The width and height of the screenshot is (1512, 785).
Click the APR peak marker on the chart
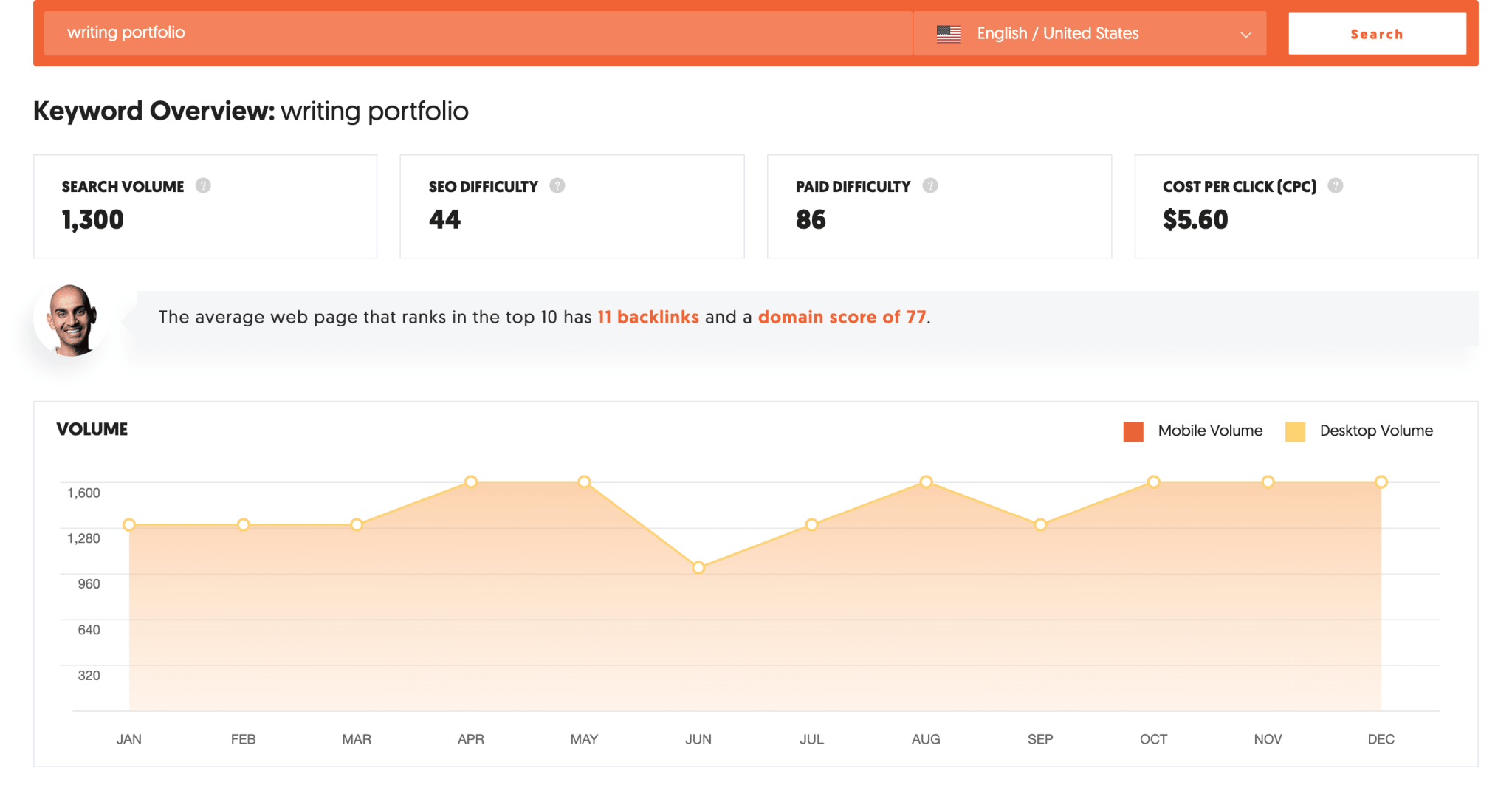[x=470, y=482]
